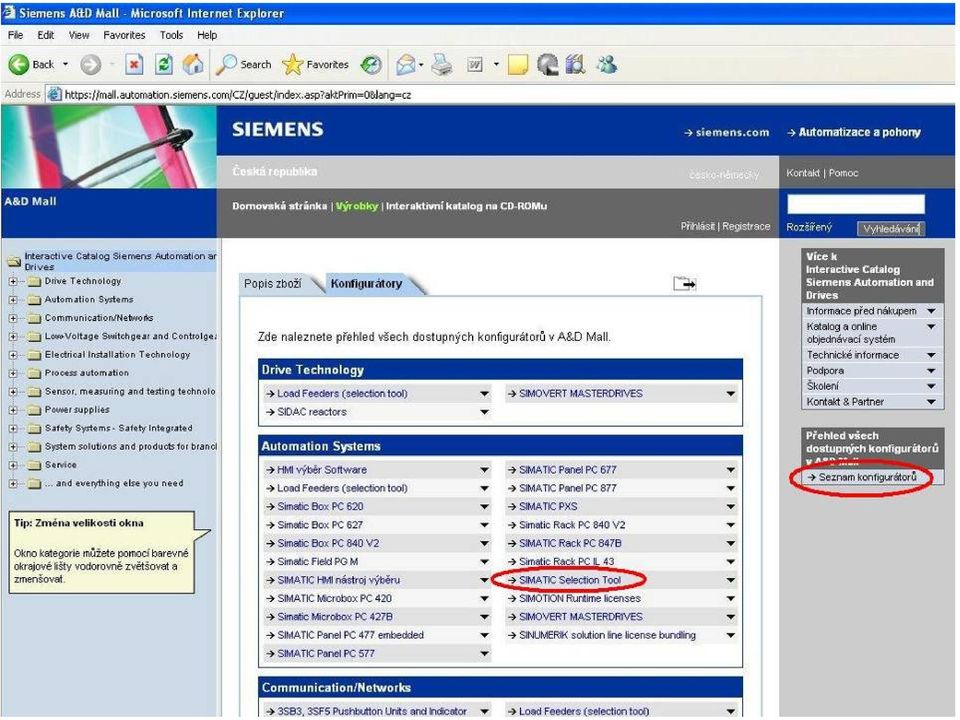Click the Pomoc help link
This screenshot has height=720, width=960.
coord(843,173)
